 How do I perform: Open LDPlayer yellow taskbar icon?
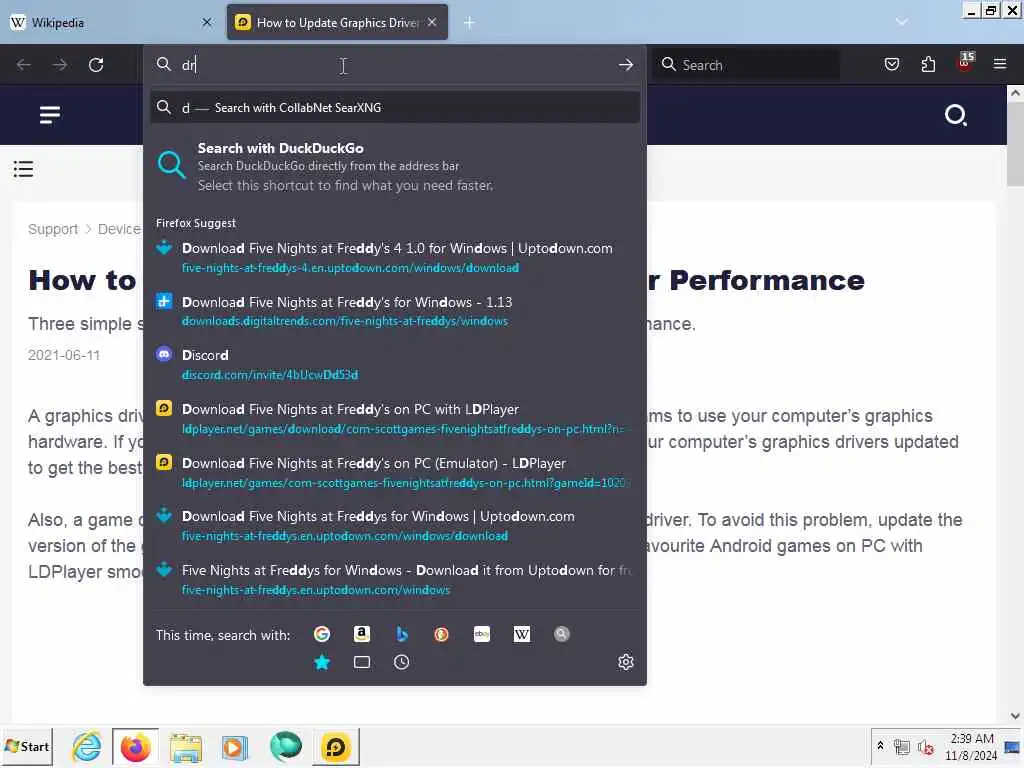pos(336,746)
